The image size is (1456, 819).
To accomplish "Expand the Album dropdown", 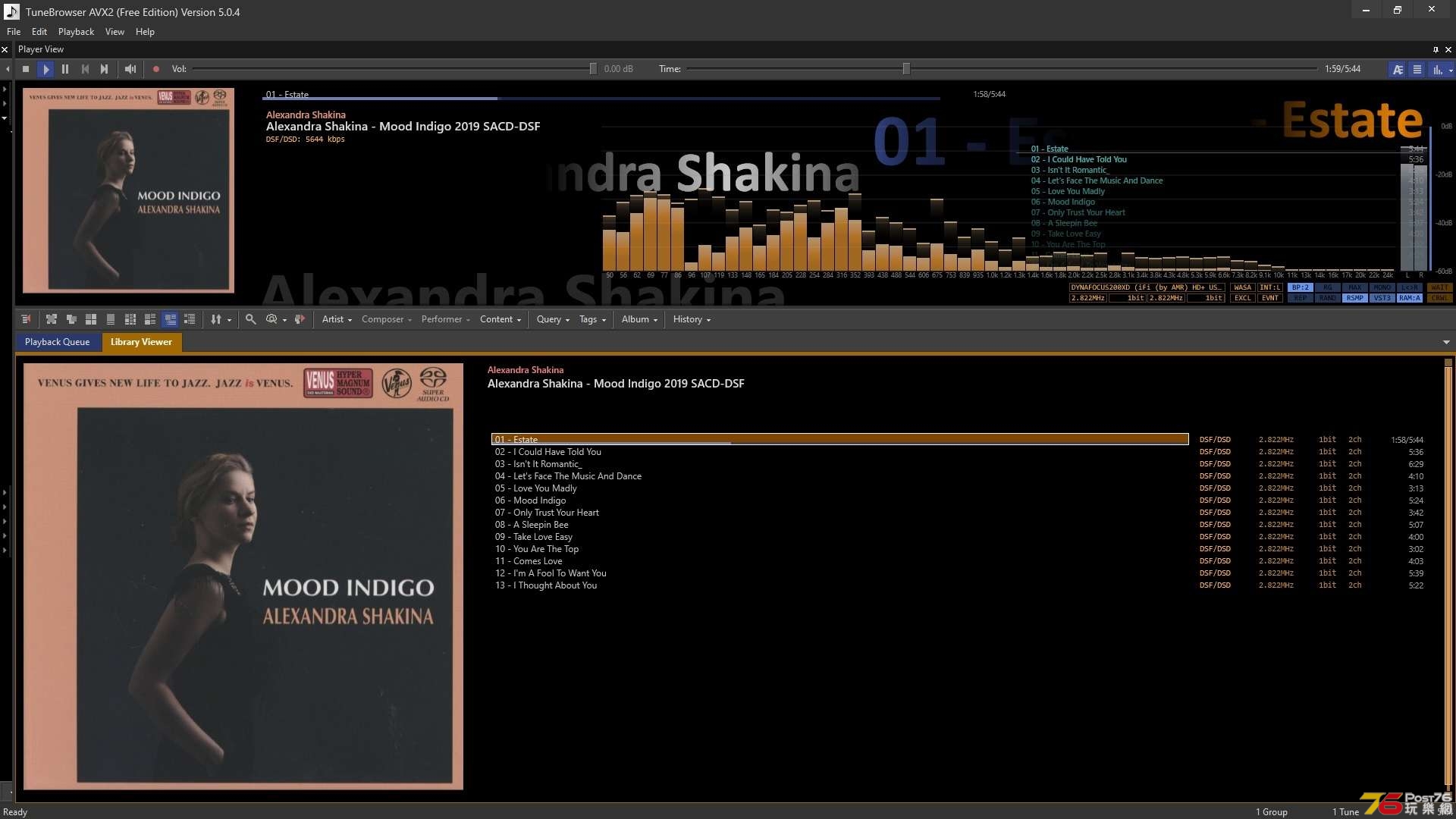I will tap(639, 319).
